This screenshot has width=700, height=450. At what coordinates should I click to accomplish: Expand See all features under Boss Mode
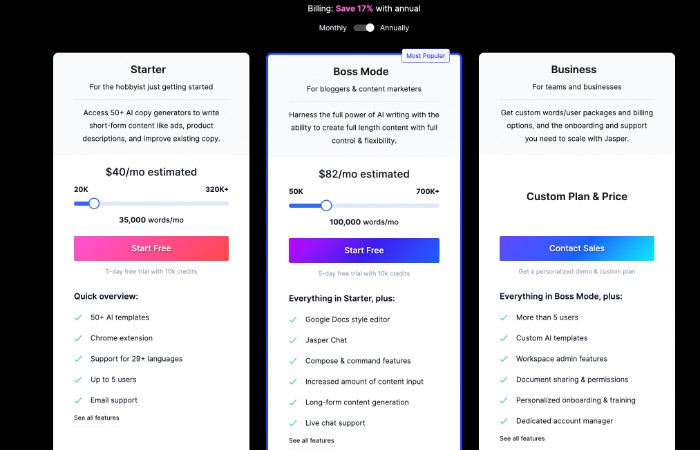(311, 441)
